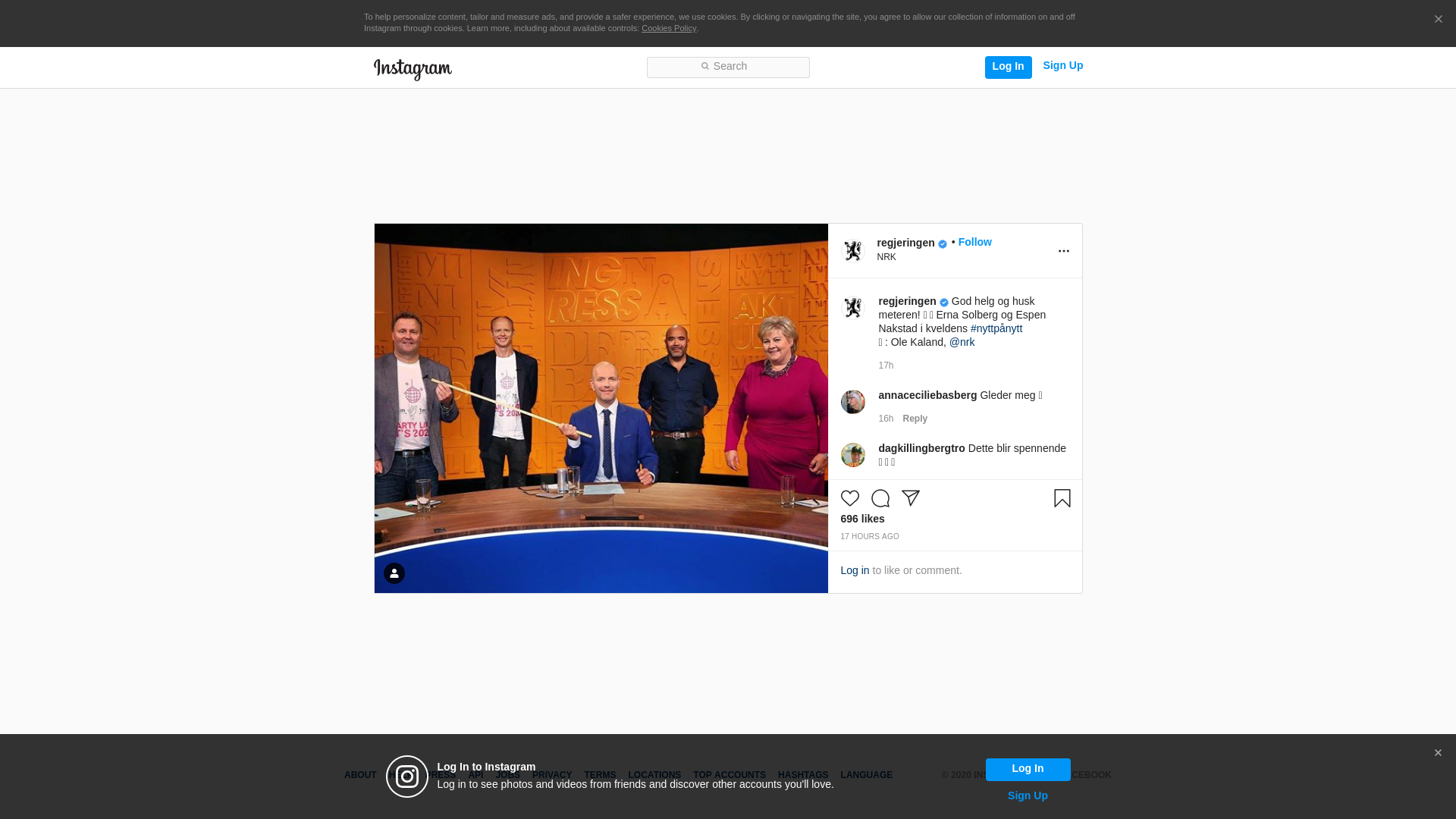Like the post with the heart icon

850,498
